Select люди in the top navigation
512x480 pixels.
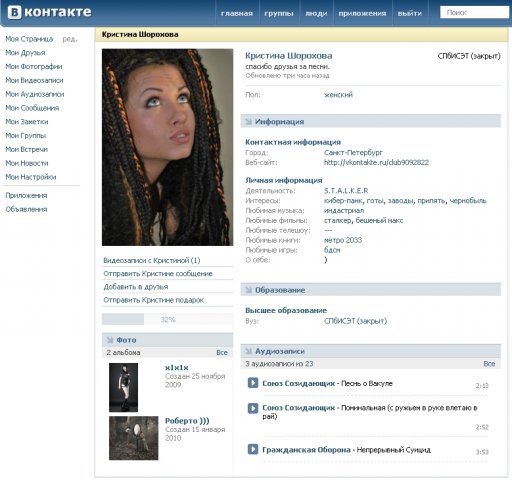316,13
